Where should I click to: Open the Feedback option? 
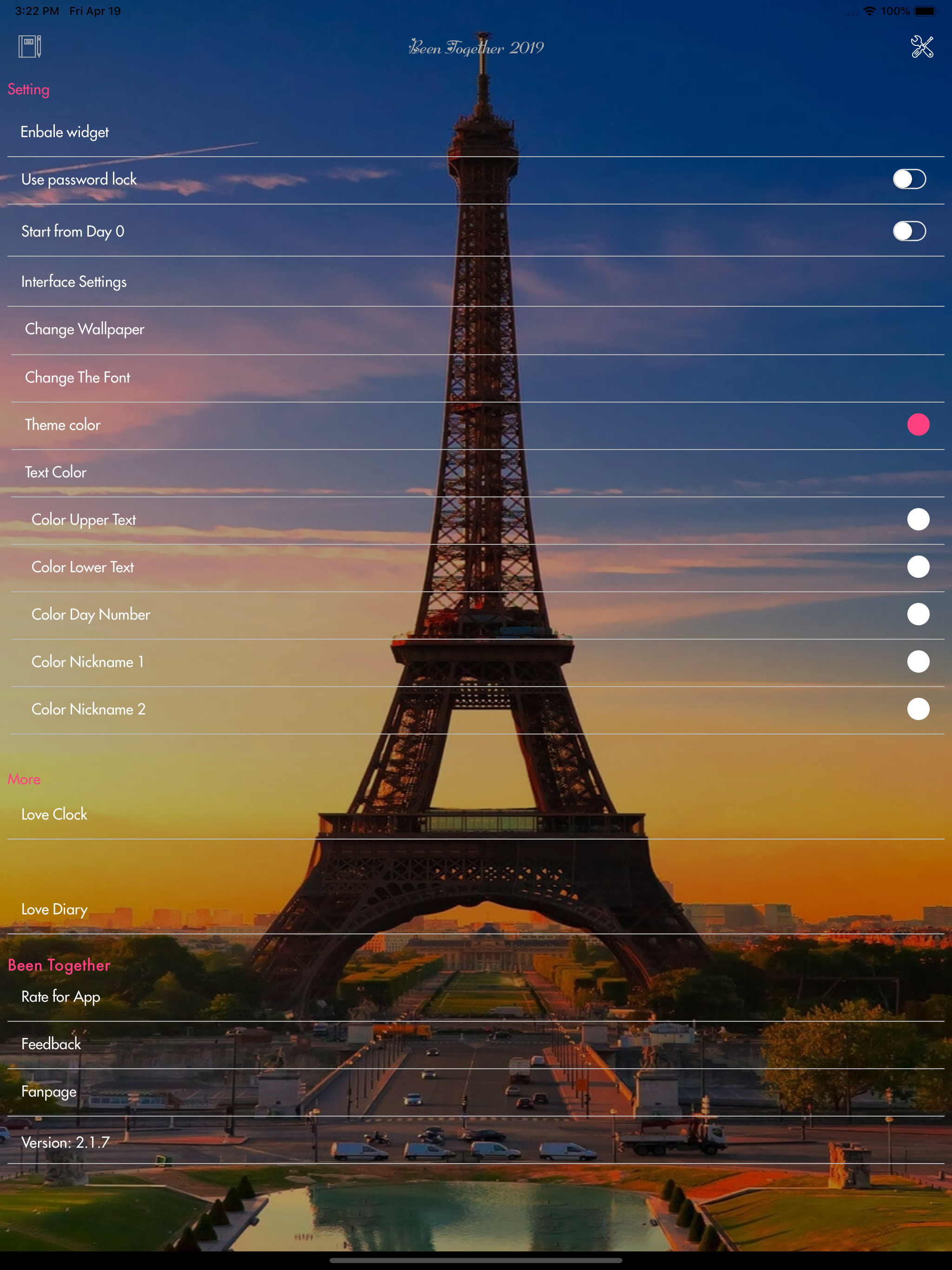pyautogui.click(x=51, y=1045)
